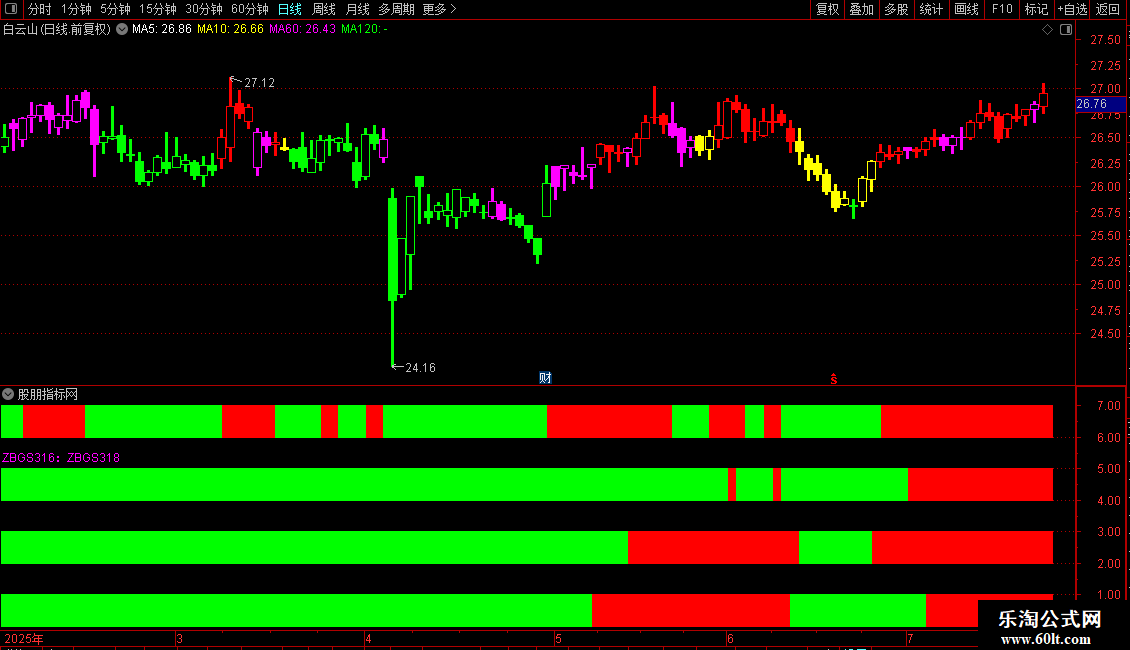Click the MA60: 26.43 label
This screenshot has height=650, width=1130.
[302, 29]
